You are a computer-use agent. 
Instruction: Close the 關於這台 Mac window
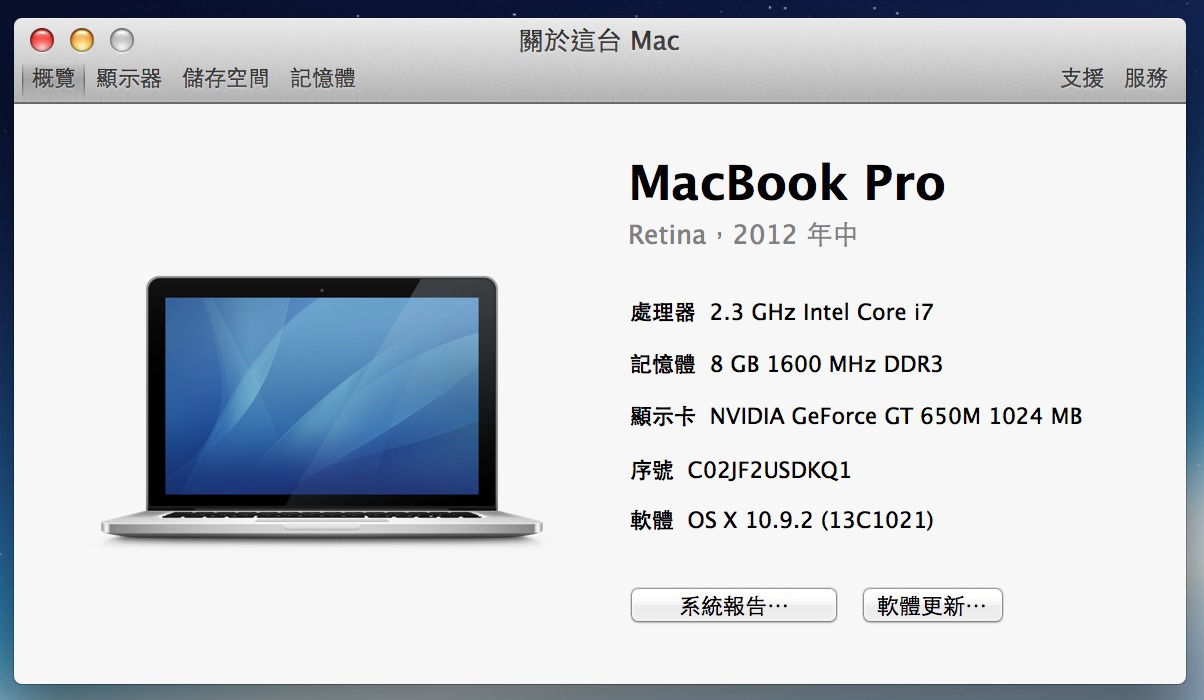coord(42,40)
